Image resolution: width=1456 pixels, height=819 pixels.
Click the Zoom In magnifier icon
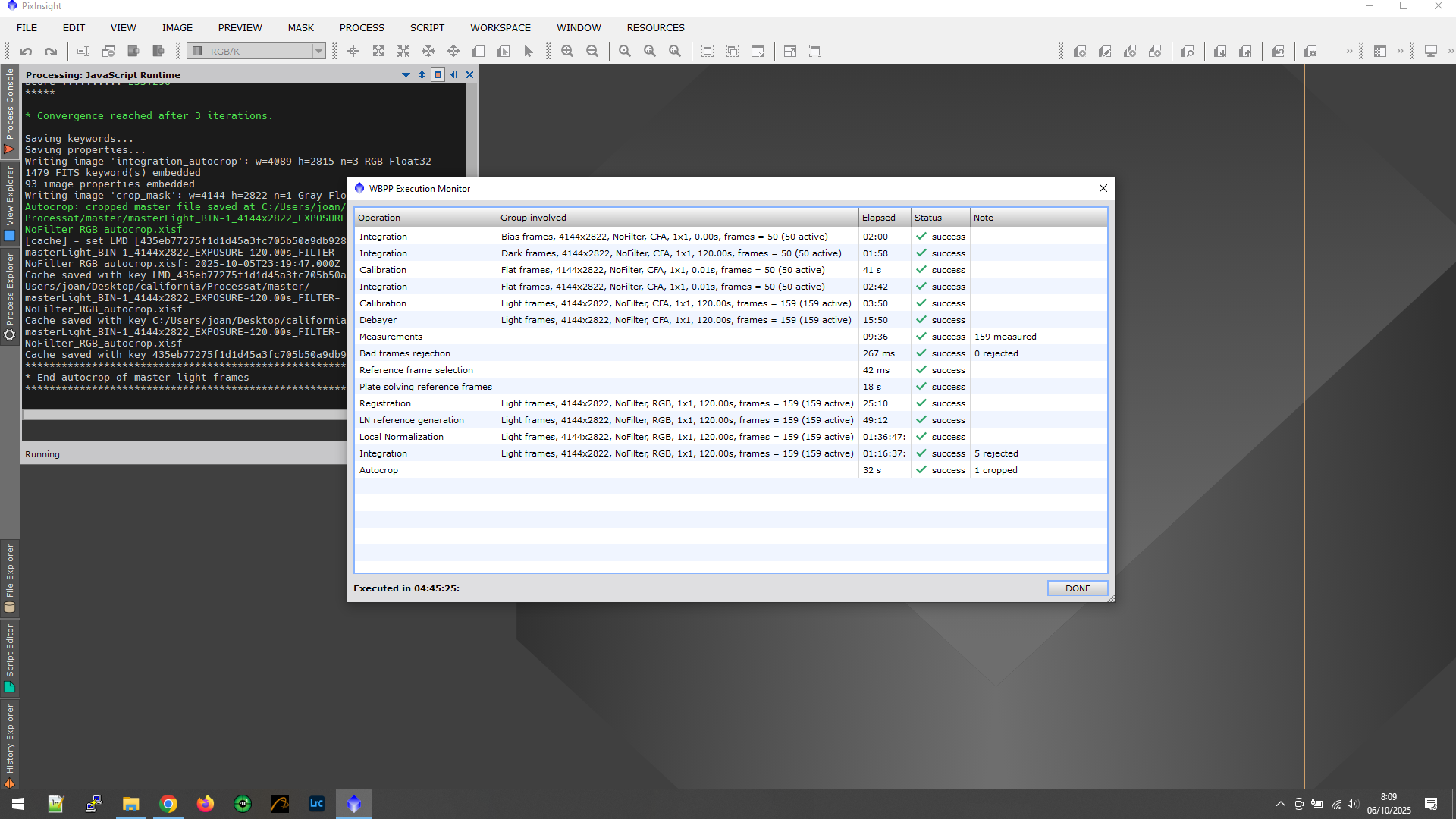point(567,52)
